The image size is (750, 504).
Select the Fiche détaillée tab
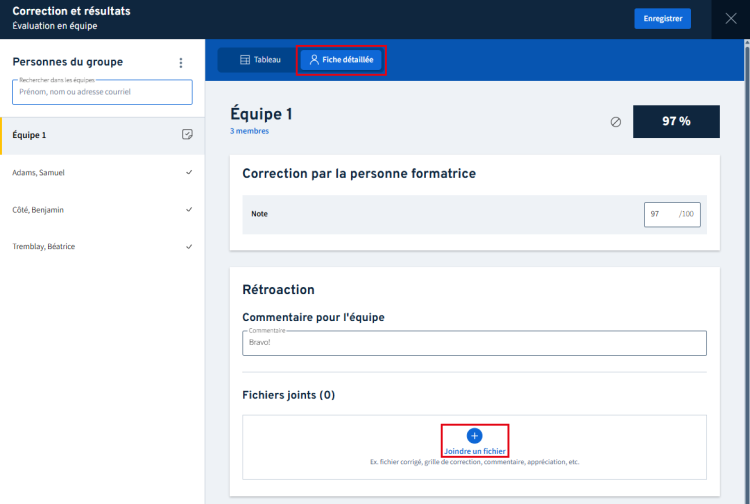coord(341,60)
